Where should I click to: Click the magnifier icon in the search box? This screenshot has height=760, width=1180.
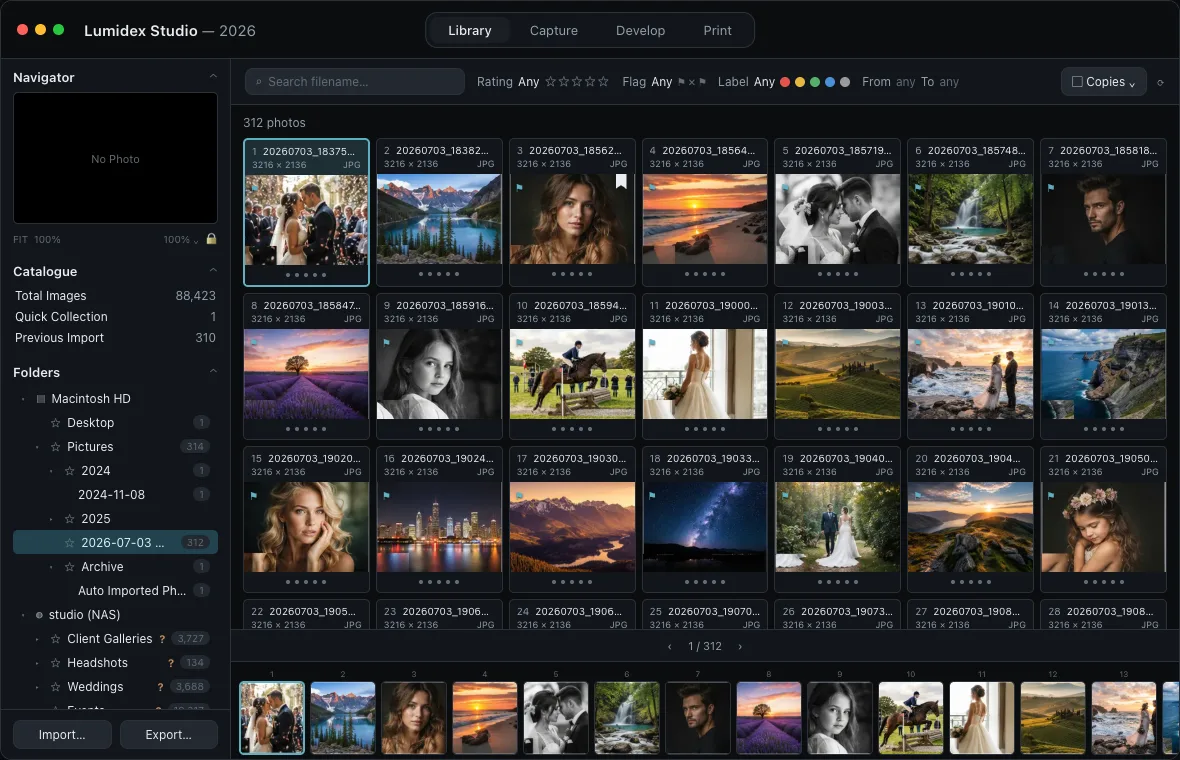(x=258, y=82)
